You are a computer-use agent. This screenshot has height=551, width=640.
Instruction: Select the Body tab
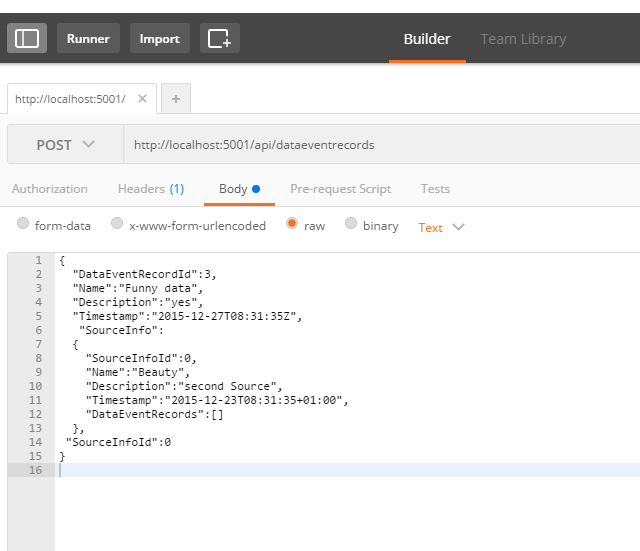click(239, 189)
